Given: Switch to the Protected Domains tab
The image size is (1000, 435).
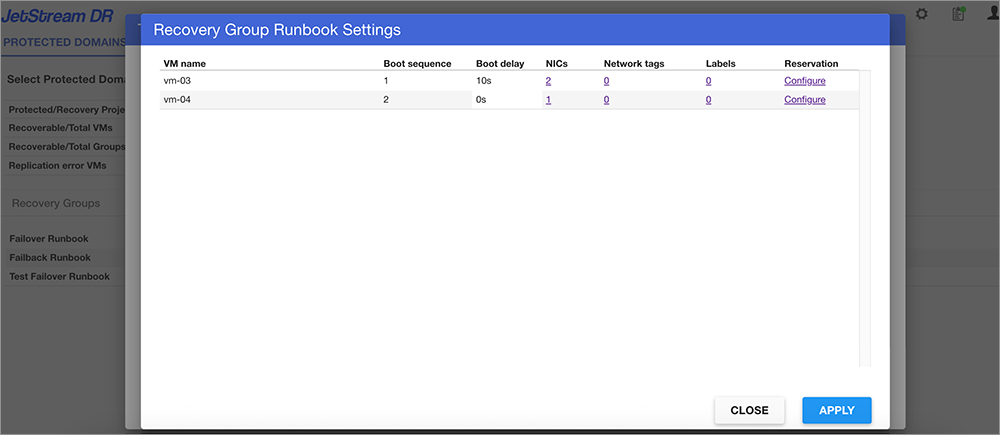Looking at the screenshot, I should click(x=64, y=42).
